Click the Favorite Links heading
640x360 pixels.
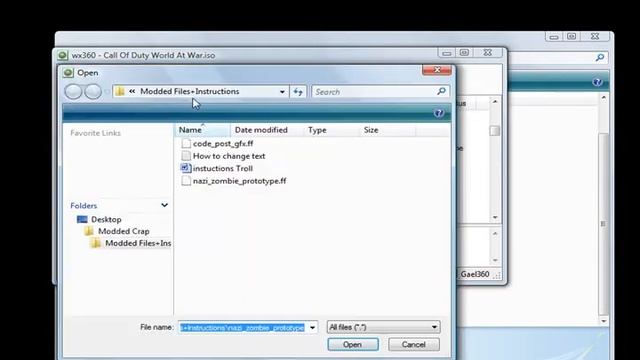click(x=96, y=133)
